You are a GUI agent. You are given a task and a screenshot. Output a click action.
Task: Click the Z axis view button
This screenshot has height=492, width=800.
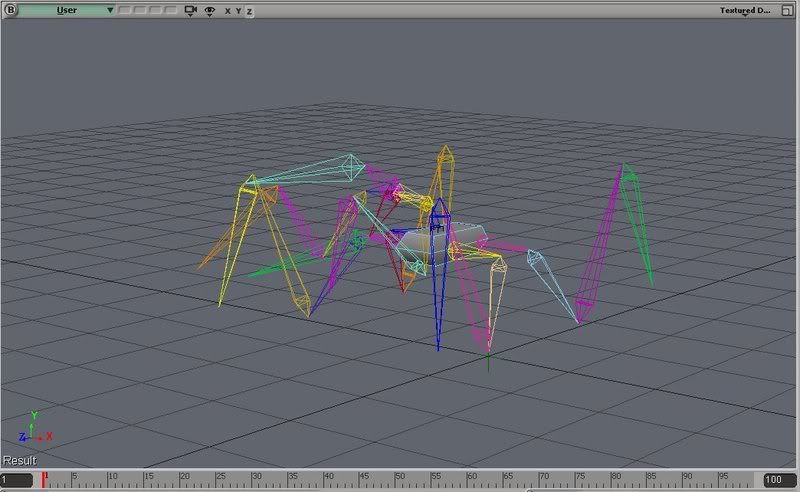(x=249, y=11)
